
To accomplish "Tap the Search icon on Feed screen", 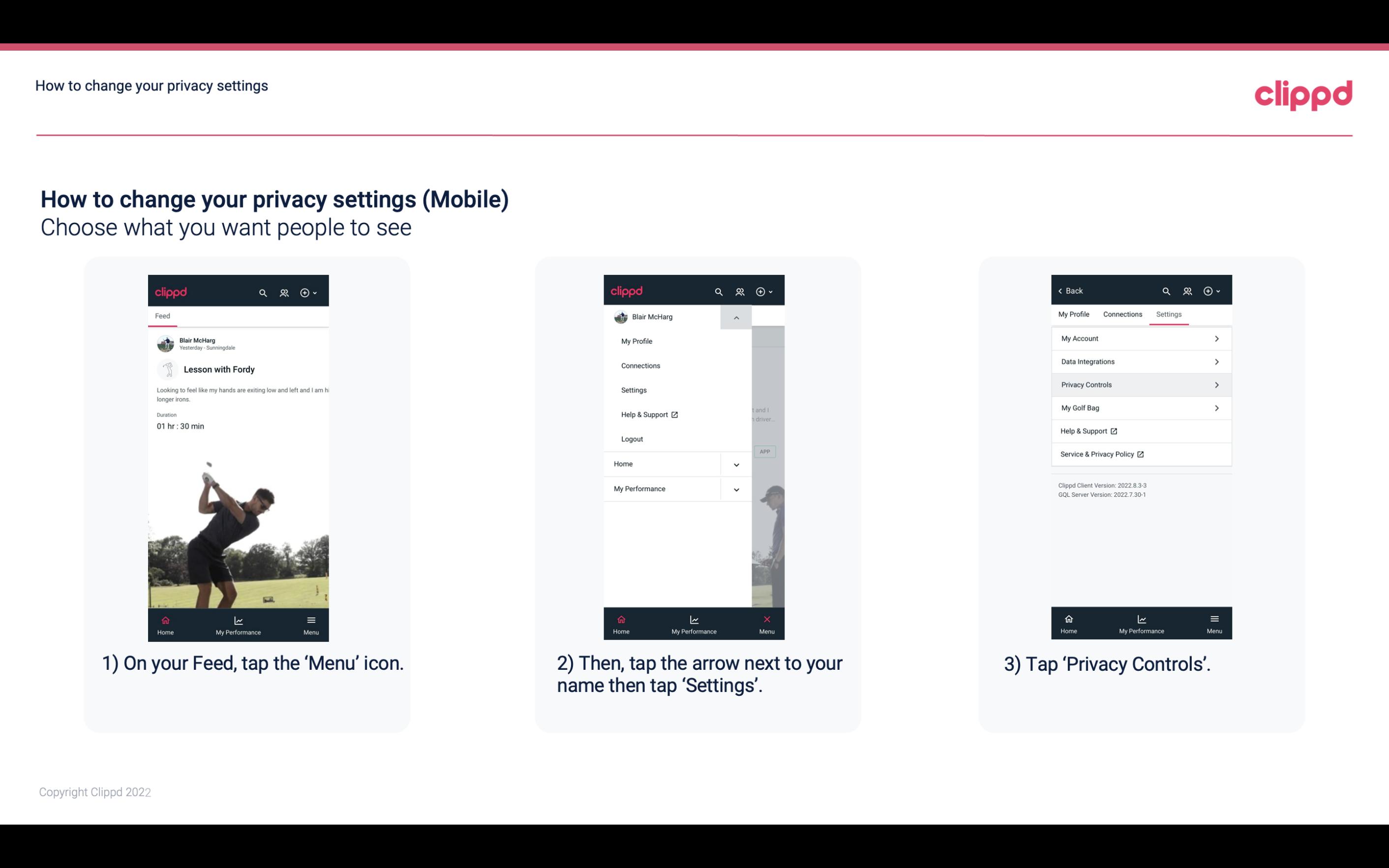I will point(263,292).
